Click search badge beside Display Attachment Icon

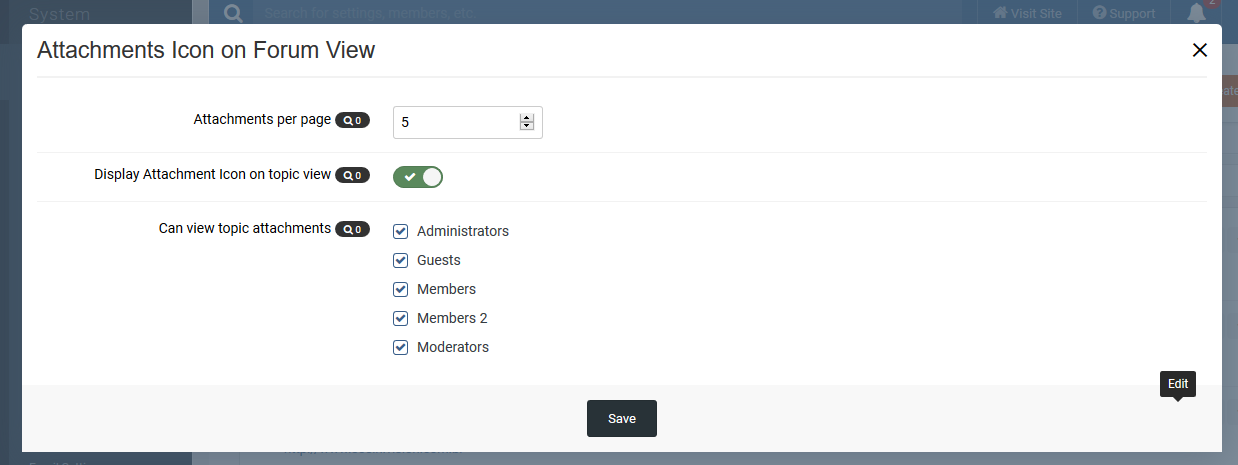[352, 175]
